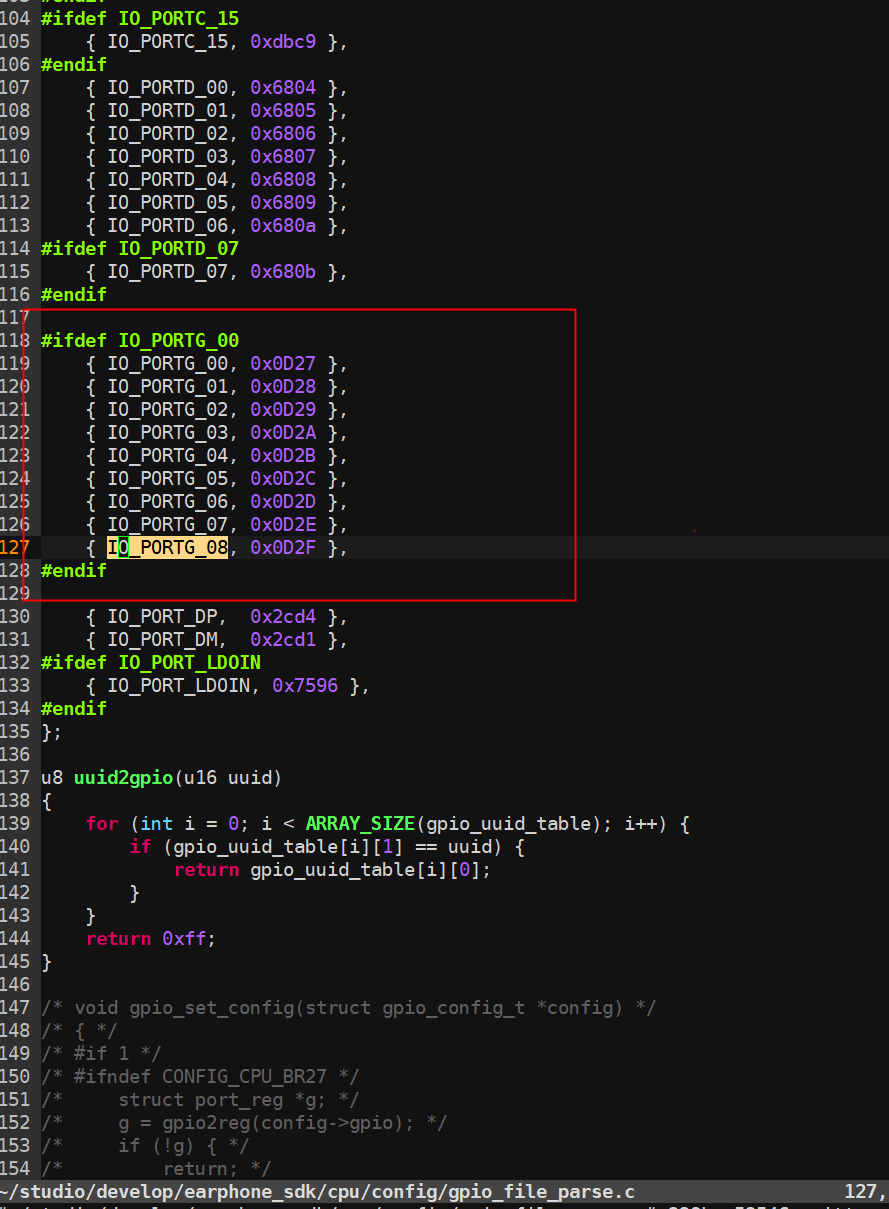Select IO_PORTG_07 entry name
Screen dimensions: 889x1209
click(168, 525)
